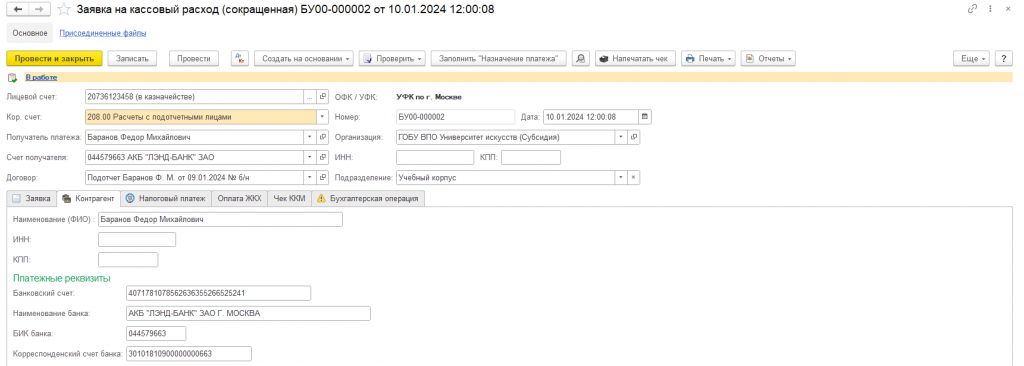Click the 'Банковский счет' input field
Screen dimensions: 1024x366
point(218,293)
